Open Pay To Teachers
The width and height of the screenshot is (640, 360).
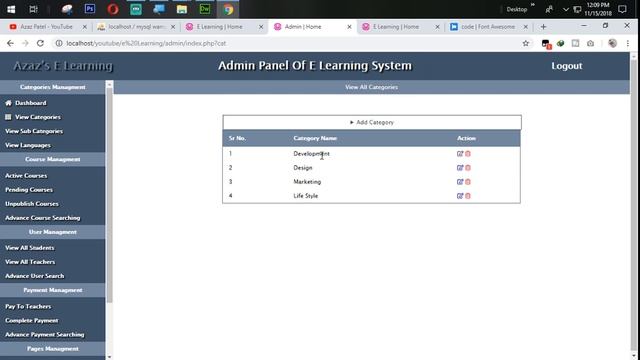[28, 307]
